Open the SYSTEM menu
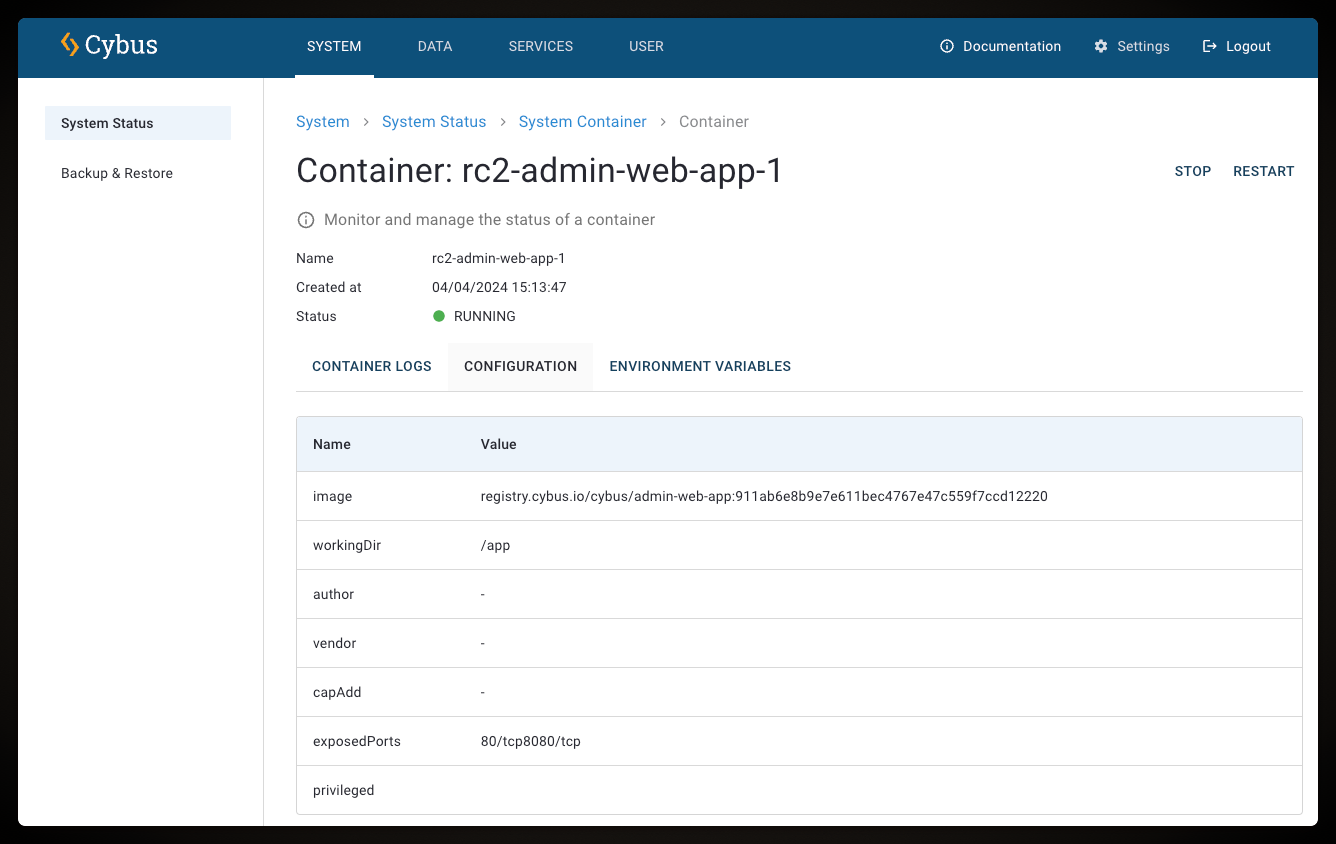 (334, 46)
